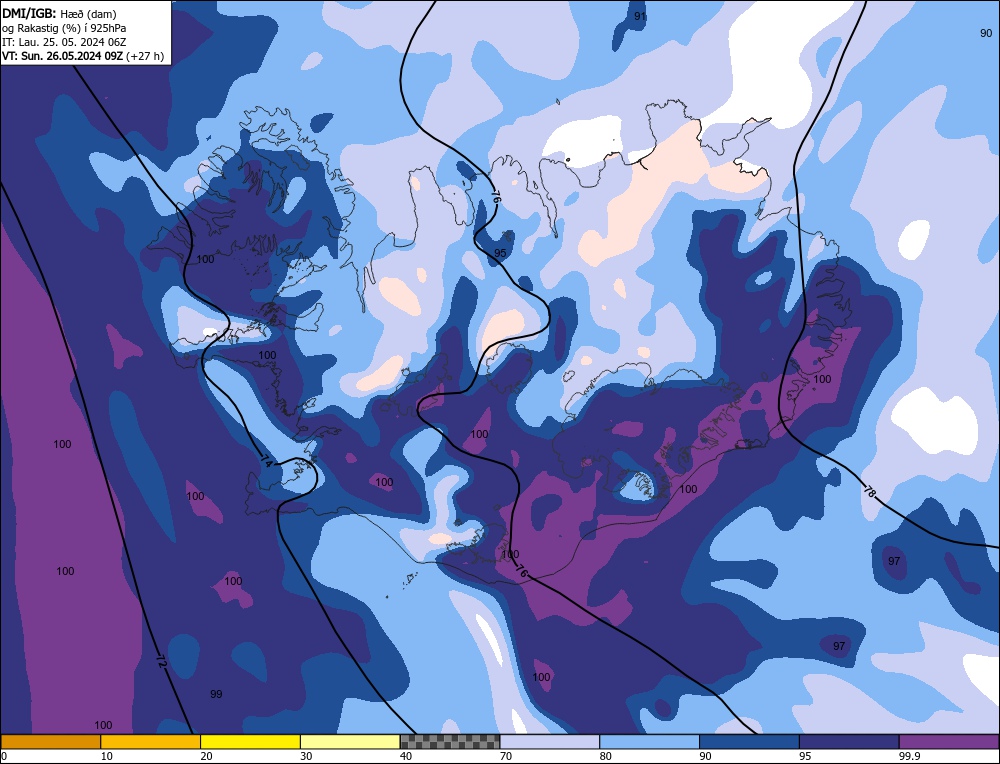The width and height of the screenshot is (1000, 764).
Task: Click the checkered gray 40–70 legend swatch
Action: coord(450,742)
